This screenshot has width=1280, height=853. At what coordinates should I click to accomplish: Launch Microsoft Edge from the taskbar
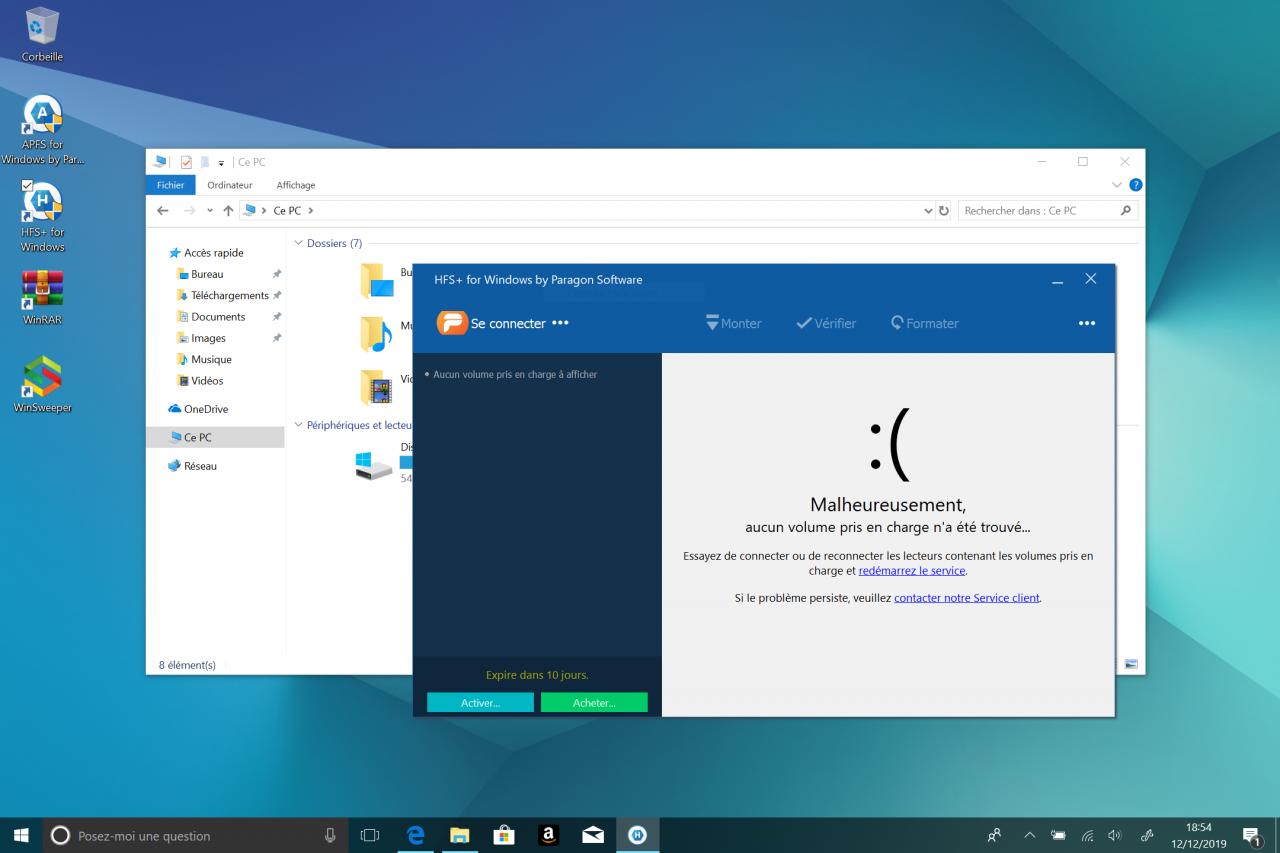point(416,835)
